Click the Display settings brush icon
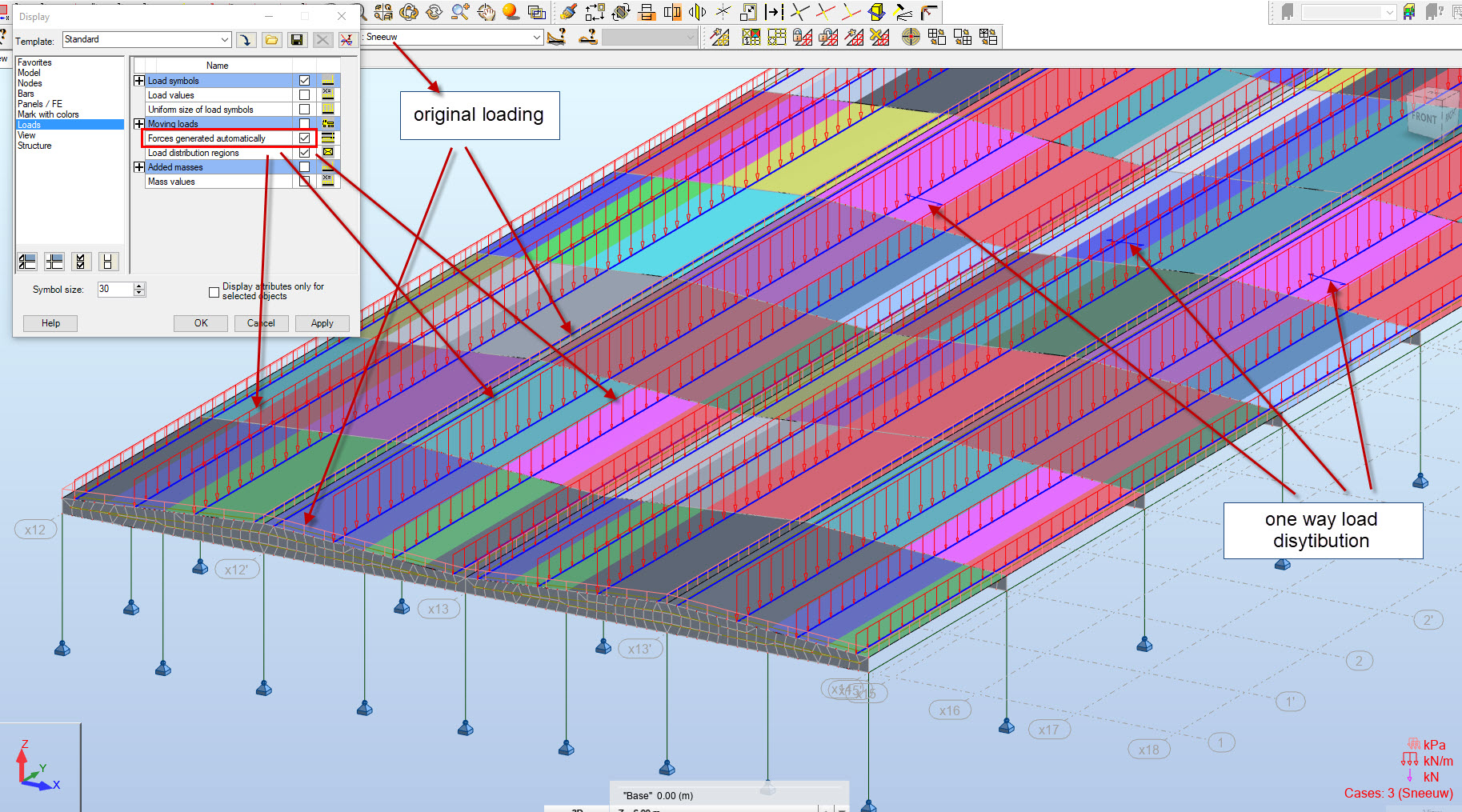Image resolution: width=1462 pixels, height=812 pixels. (x=567, y=12)
